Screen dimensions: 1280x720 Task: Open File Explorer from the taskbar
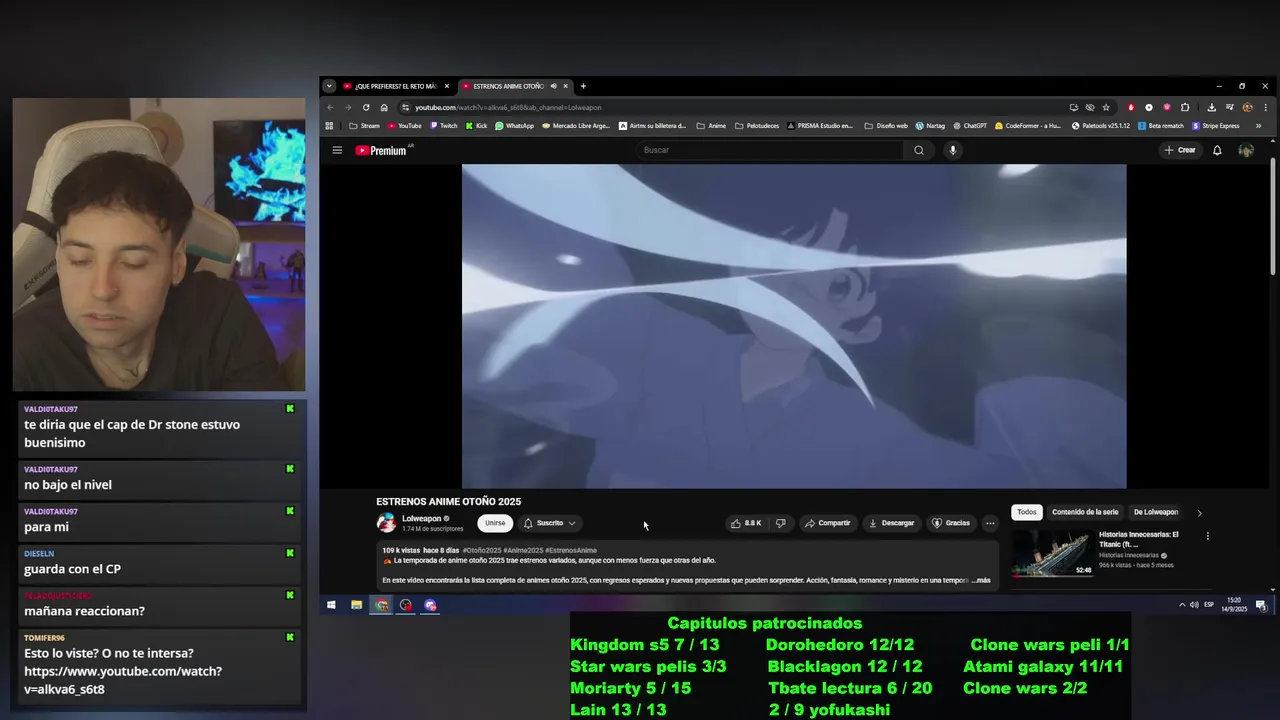pyautogui.click(x=356, y=605)
